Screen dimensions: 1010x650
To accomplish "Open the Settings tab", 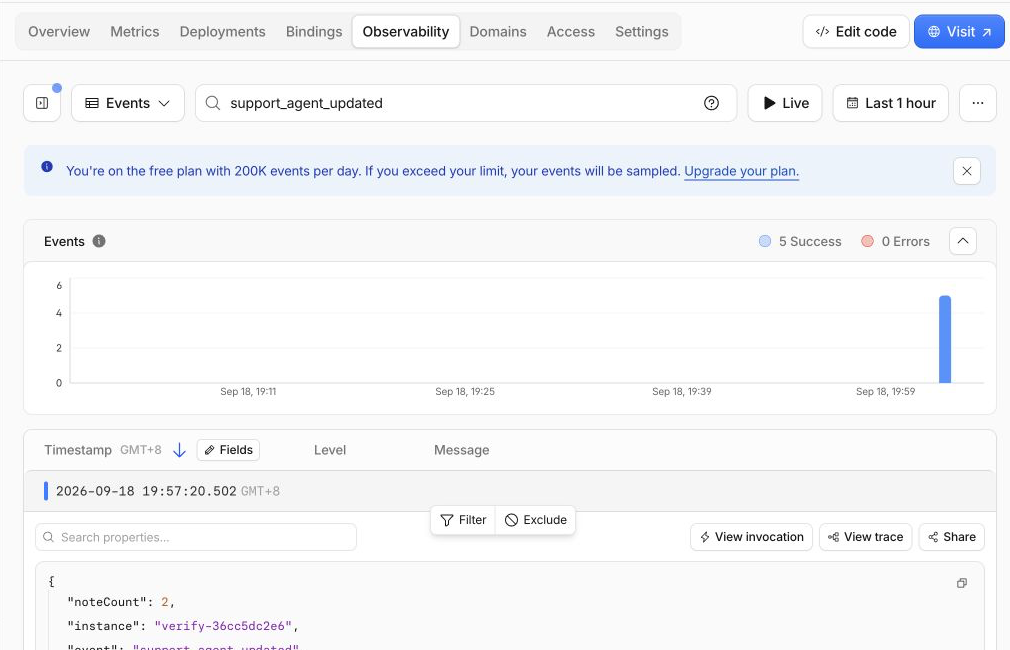I will (x=642, y=32).
